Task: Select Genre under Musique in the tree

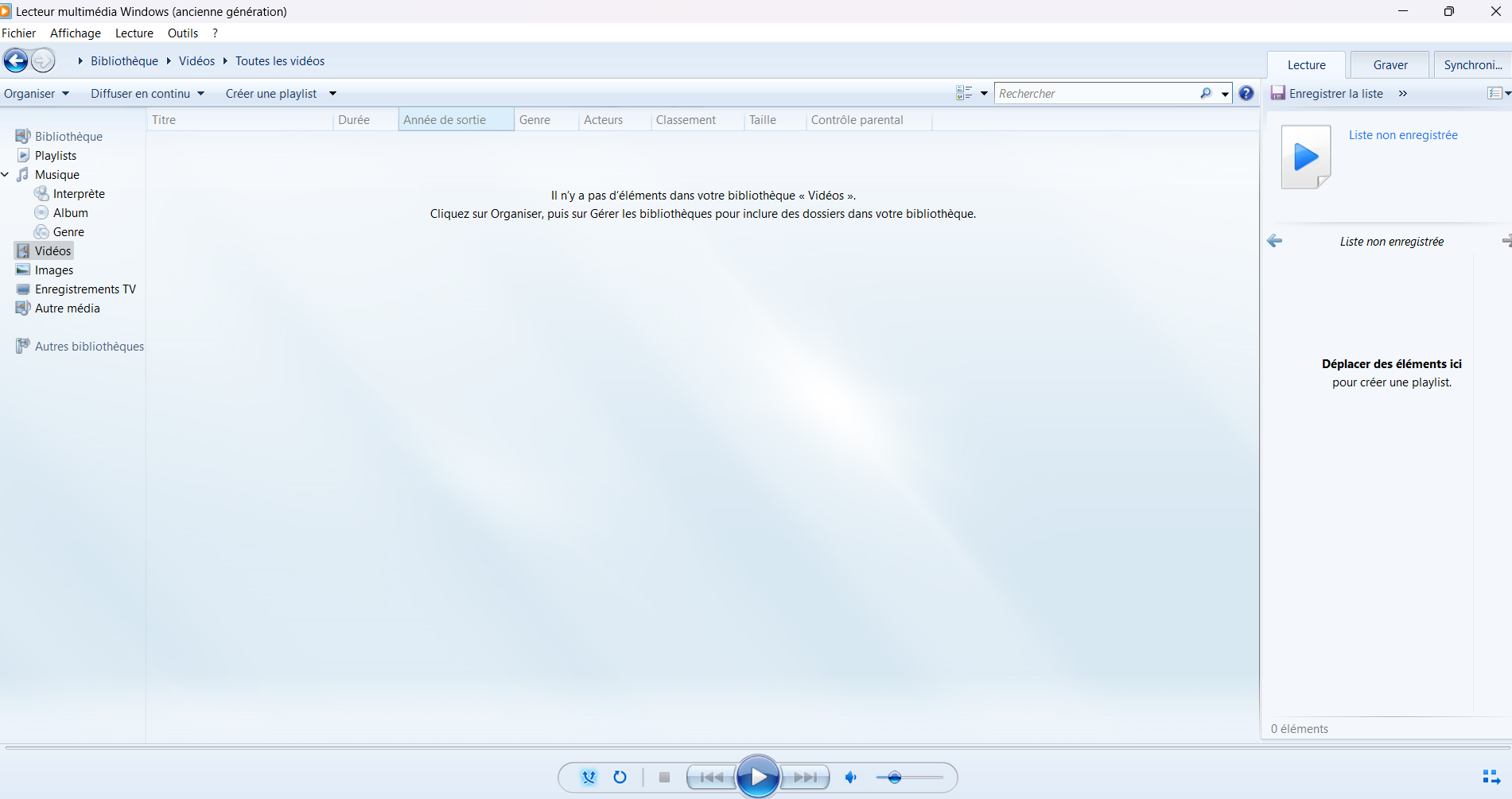Action: [x=68, y=231]
